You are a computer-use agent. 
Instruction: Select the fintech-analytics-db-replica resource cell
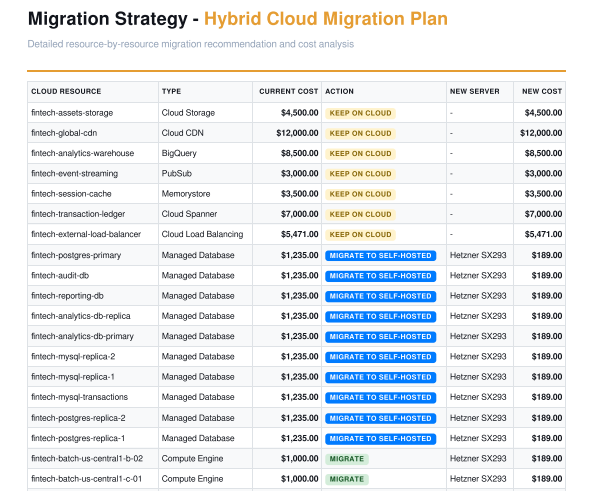coord(93,316)
